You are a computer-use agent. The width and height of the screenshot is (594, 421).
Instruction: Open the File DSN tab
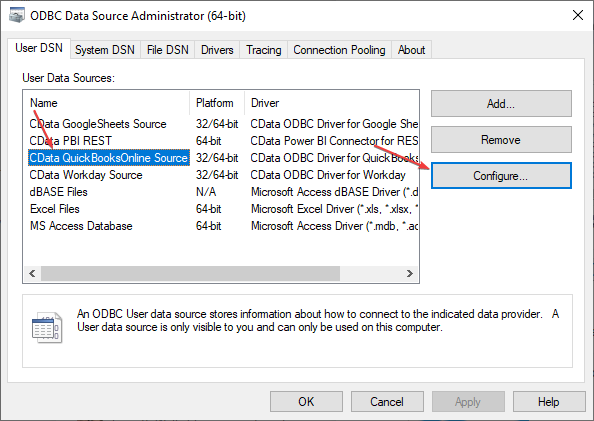tap(167, 50)
